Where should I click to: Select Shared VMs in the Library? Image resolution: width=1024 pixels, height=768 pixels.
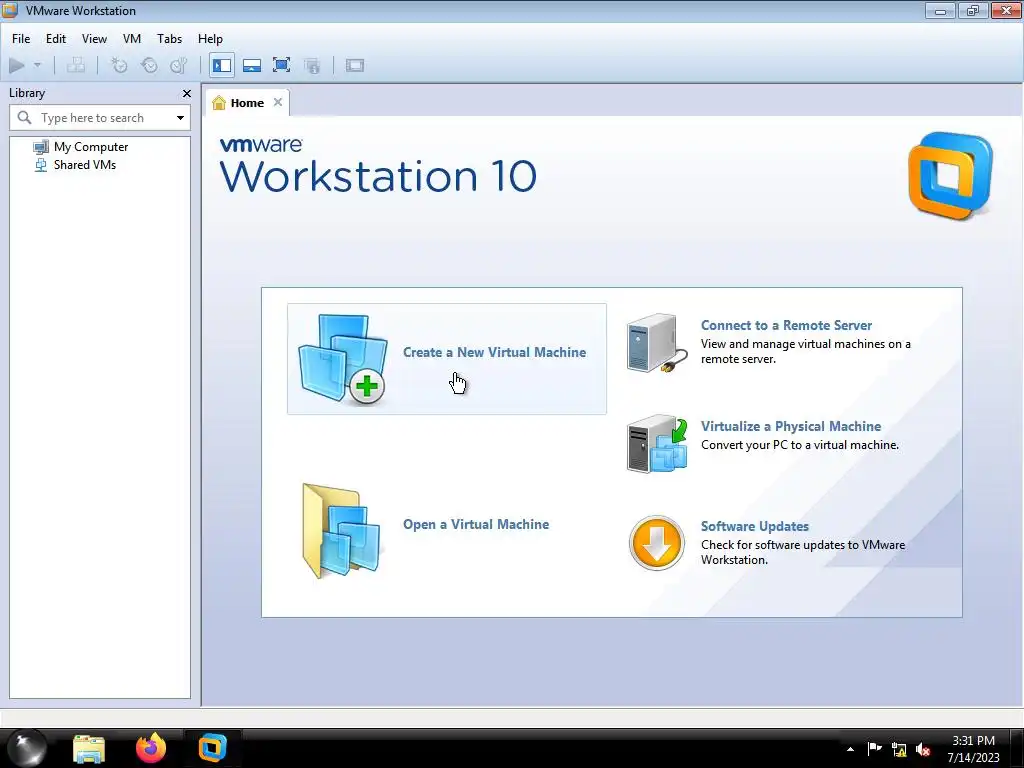[85, 165]
